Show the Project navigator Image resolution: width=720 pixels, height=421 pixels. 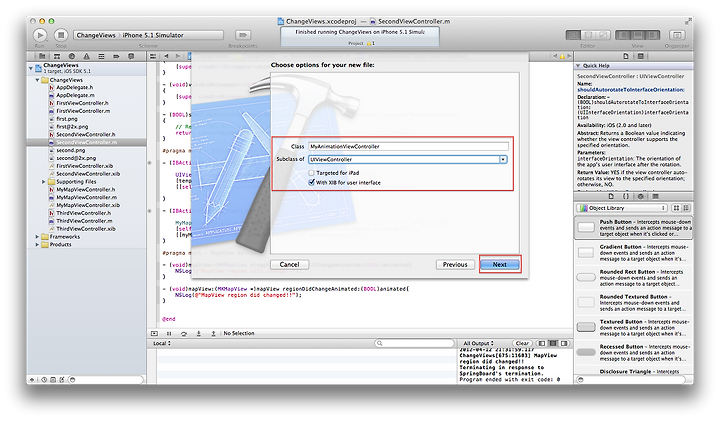tap(42, 56)
